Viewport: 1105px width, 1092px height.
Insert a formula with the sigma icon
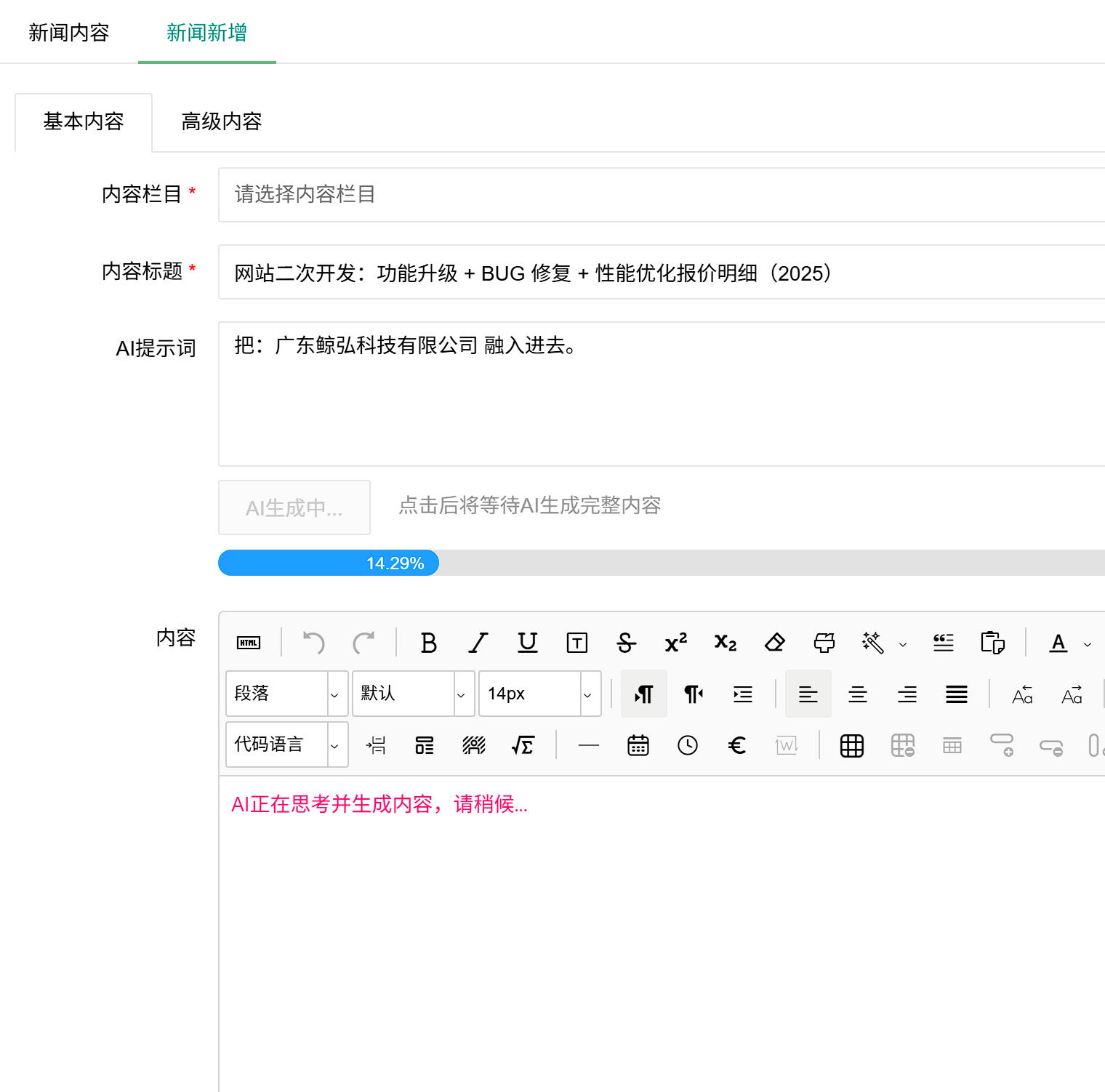tap(523, 745)
